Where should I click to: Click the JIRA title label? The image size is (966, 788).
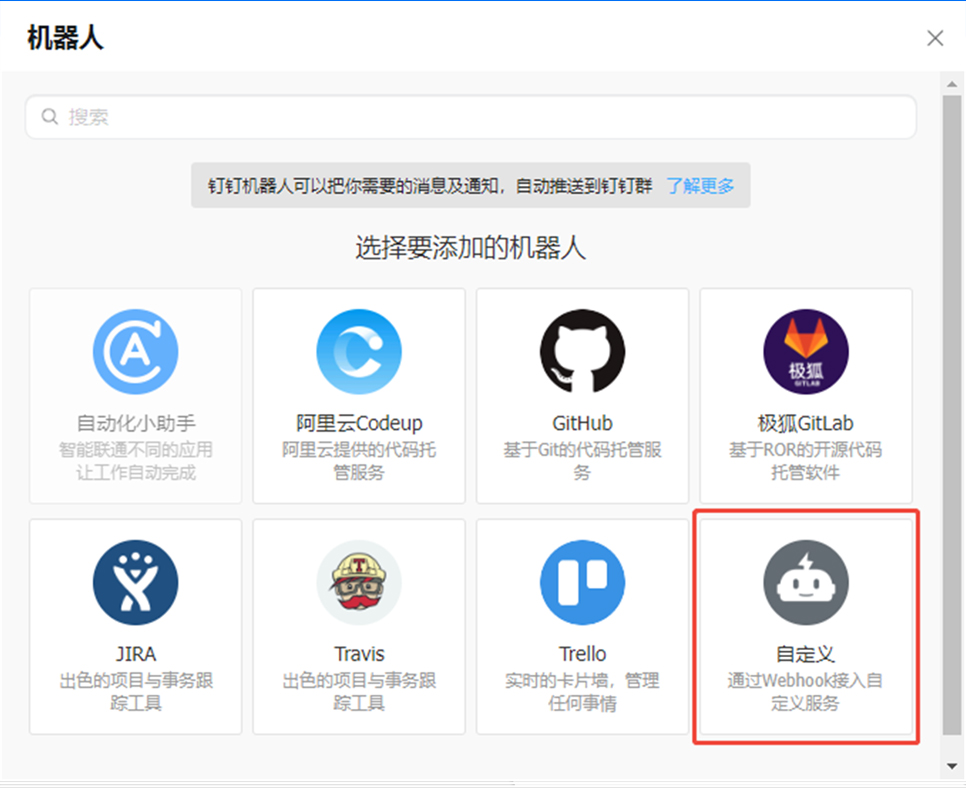tap(136, 654)
